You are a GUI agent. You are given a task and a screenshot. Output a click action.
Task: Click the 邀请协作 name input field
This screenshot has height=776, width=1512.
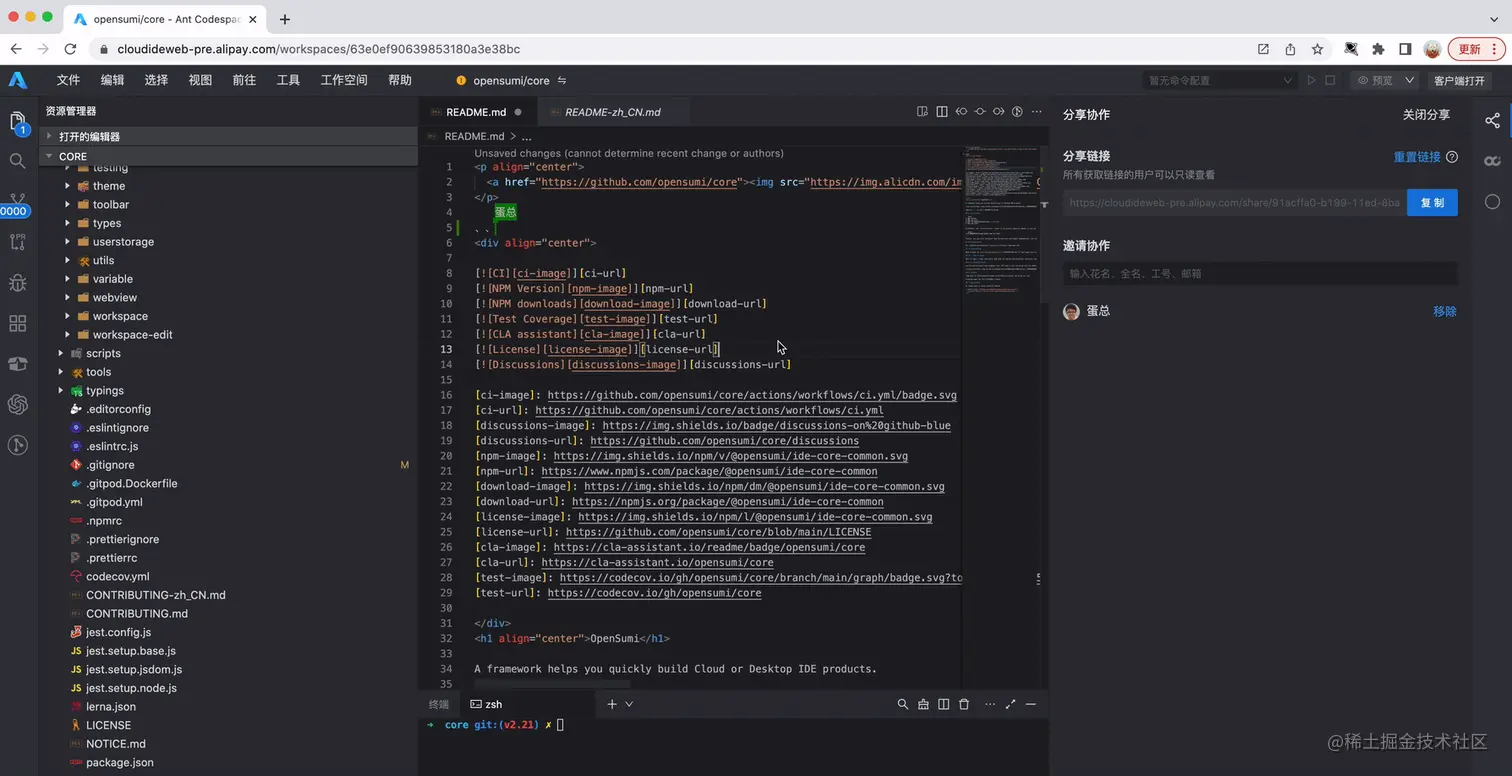coord(1260,273)
